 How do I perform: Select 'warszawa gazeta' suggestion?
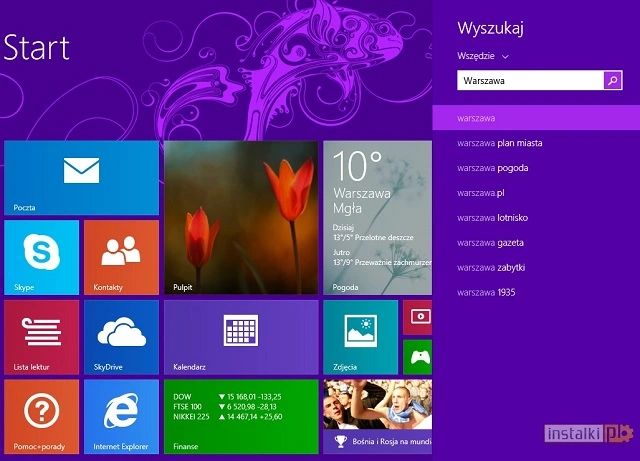536,243
